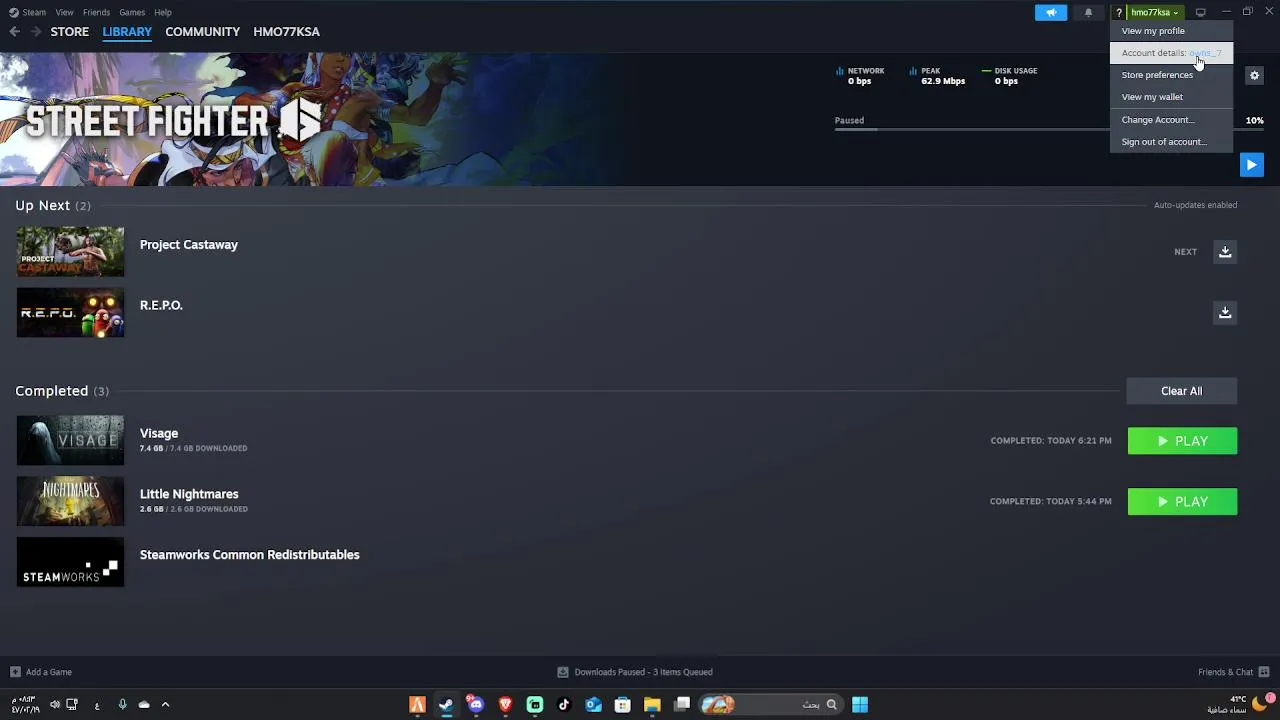Open the R.E.P.O. title
1280x720 pixels.
coord(161,306)
